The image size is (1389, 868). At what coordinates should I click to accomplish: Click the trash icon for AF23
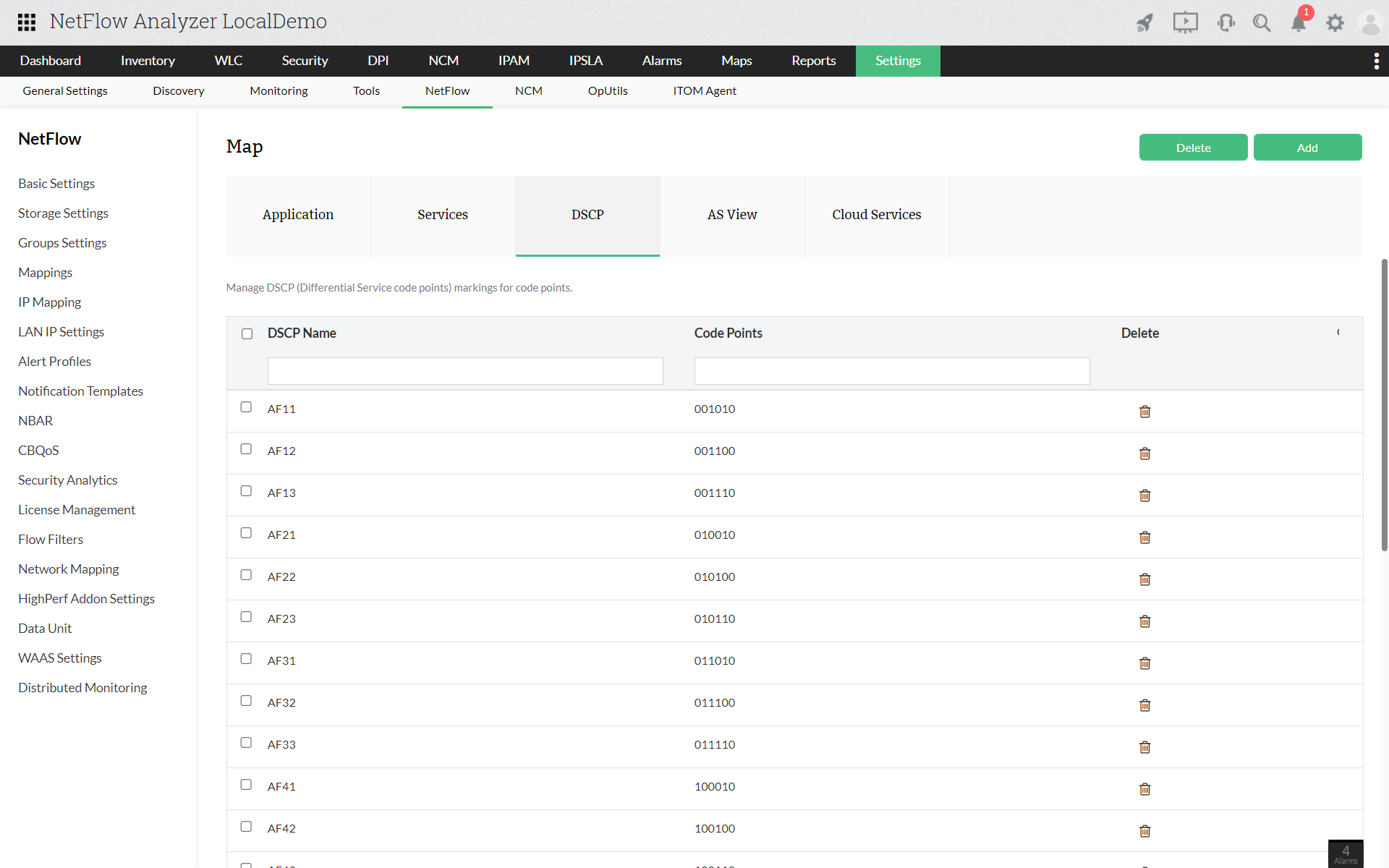click(x=1144, y=621)
